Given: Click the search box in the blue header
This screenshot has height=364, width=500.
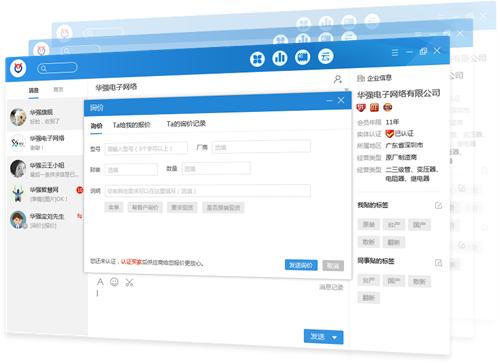Looking at the screenshot, I should tap(57, 68).
